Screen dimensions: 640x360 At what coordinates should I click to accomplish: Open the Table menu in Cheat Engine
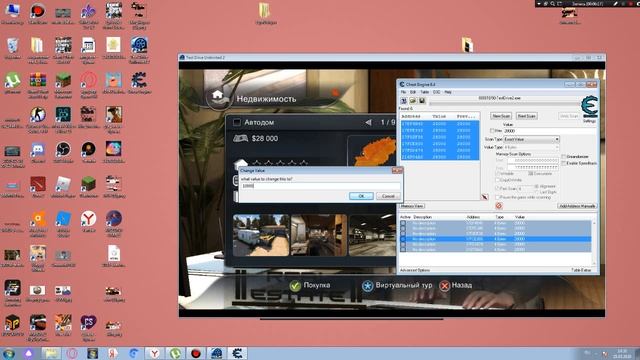(424, 92)
